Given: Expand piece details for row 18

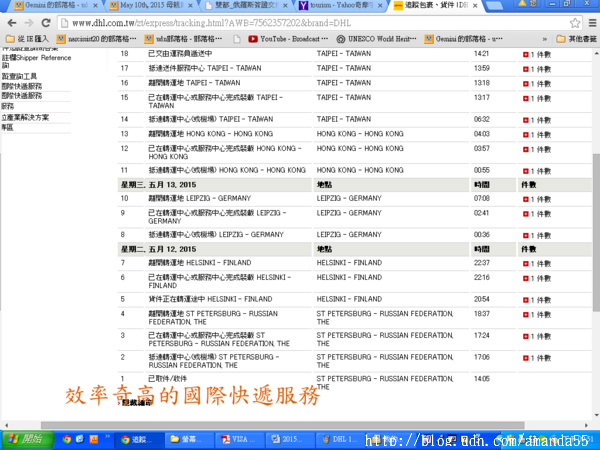Looking at the screenshot, I should [525, 55].
